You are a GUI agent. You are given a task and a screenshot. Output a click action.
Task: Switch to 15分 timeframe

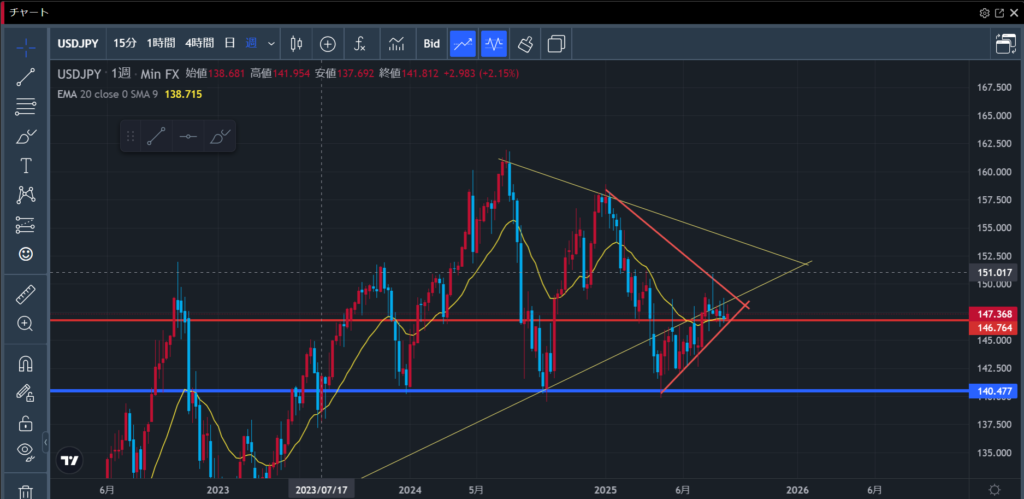(x=125, y=44)
